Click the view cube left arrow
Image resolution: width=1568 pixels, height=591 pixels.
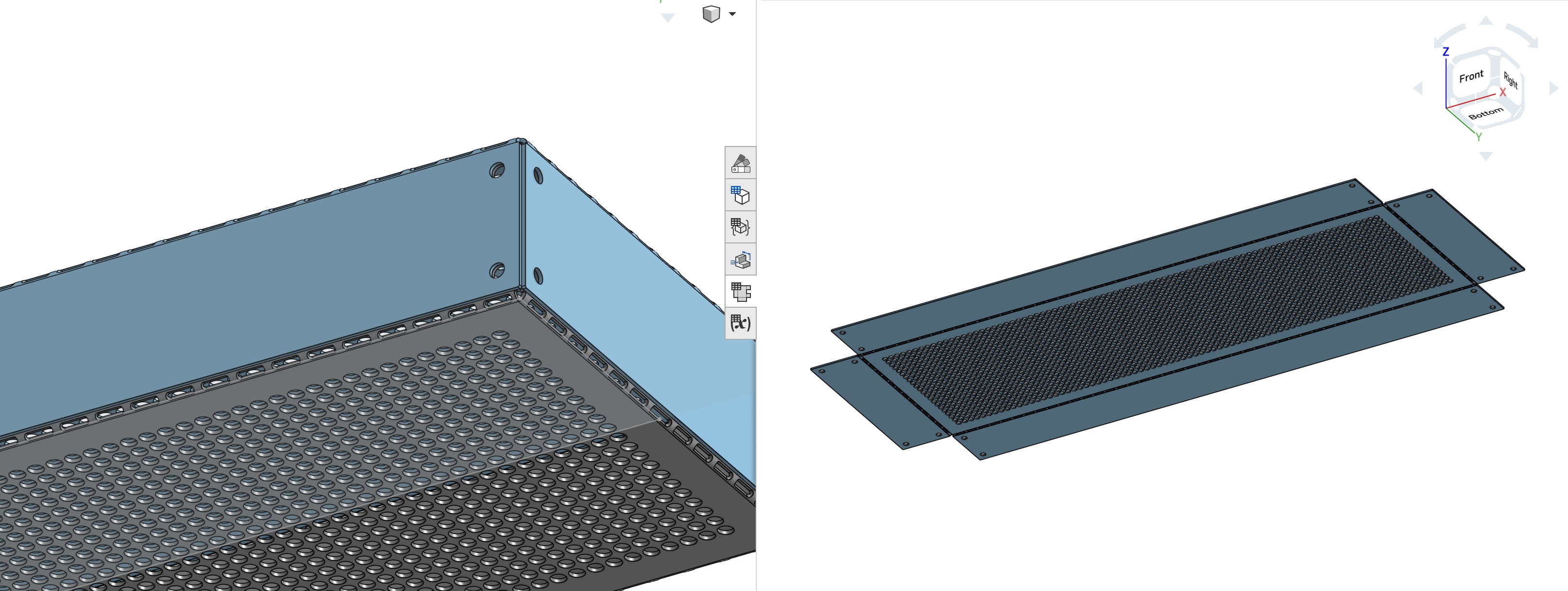(1418, 88)
